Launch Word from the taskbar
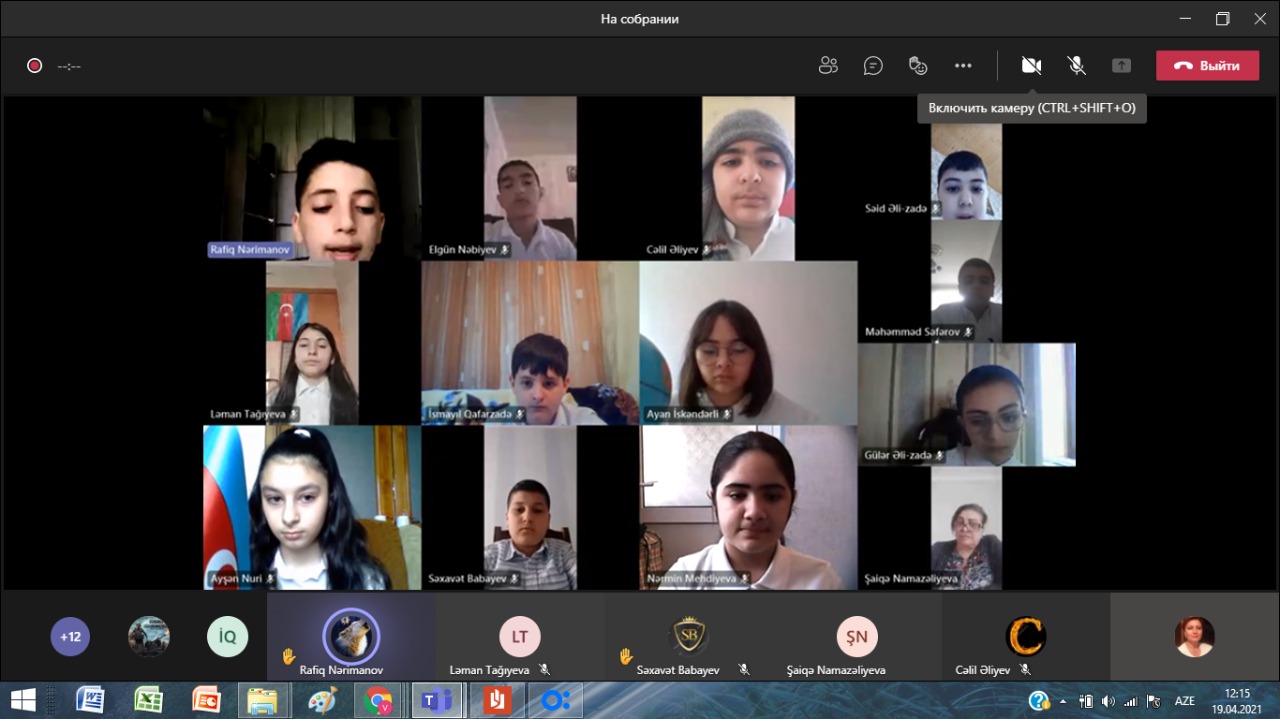Viewport: 1280px width, 719px height. point(90,700)
